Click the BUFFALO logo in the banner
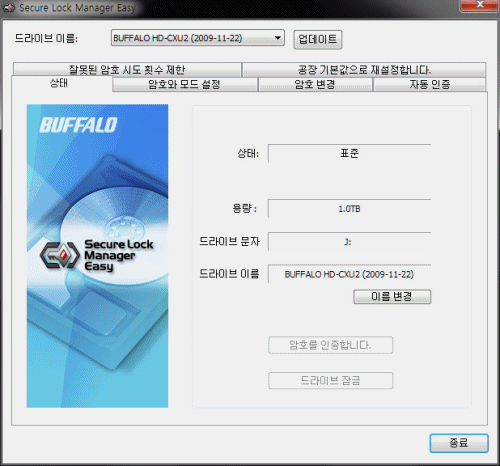Viewport: 500px width, 466px height. [78, 125]
